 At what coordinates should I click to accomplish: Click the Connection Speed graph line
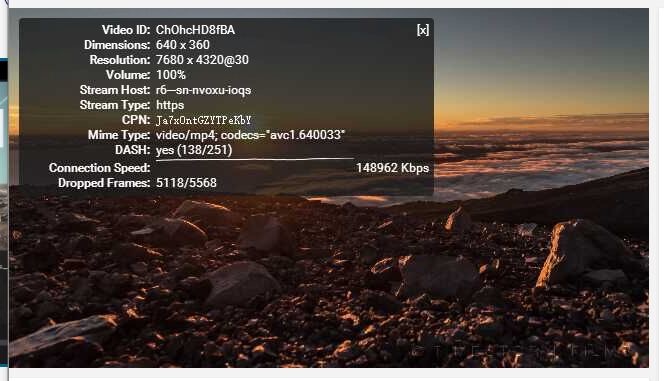pos(255,160)
